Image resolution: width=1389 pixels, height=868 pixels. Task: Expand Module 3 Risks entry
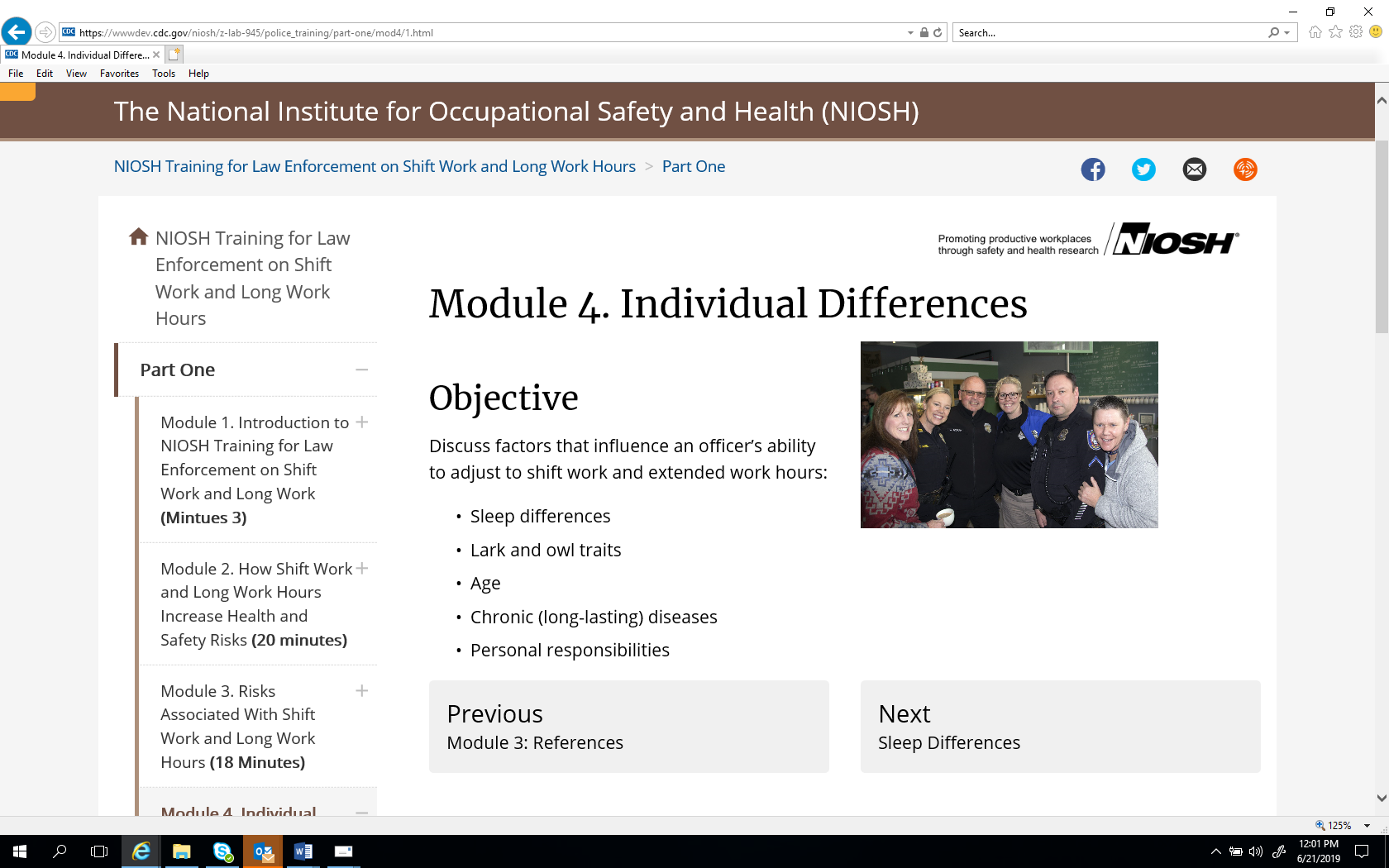pos(361,691)
